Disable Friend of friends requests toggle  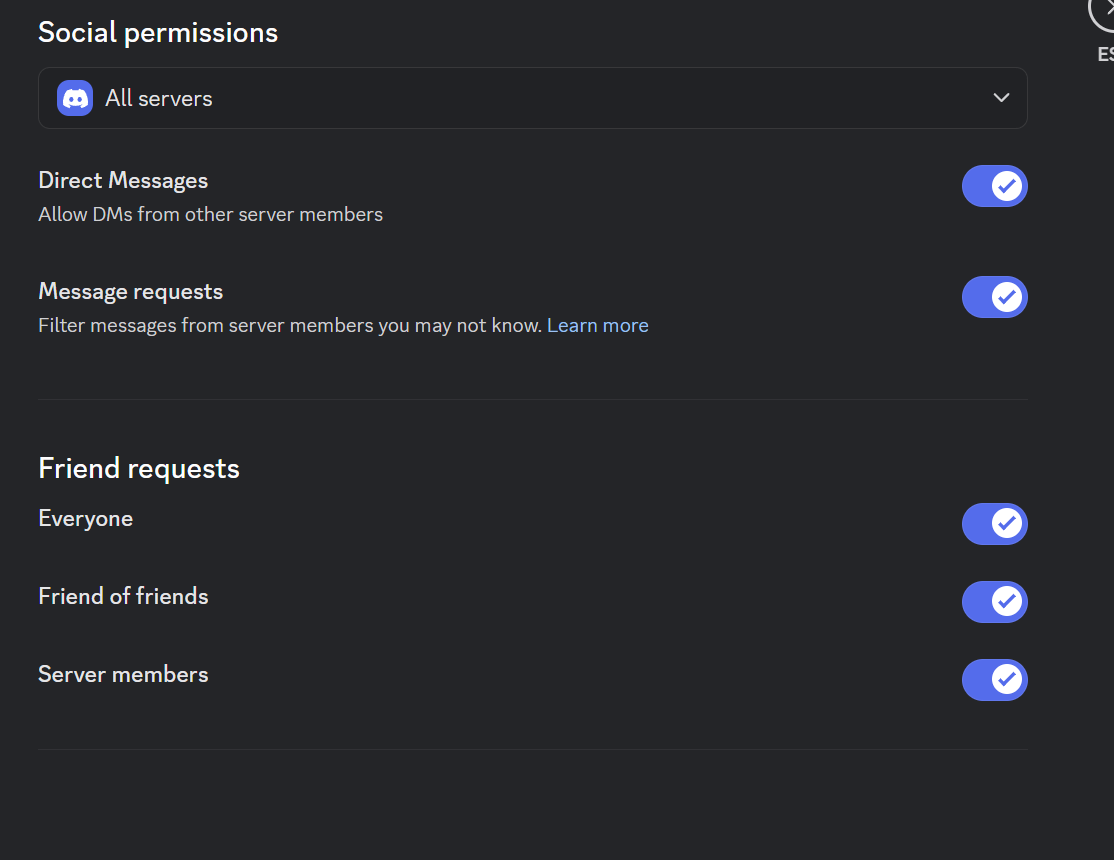pyautogui.click(x=994, y=601)
